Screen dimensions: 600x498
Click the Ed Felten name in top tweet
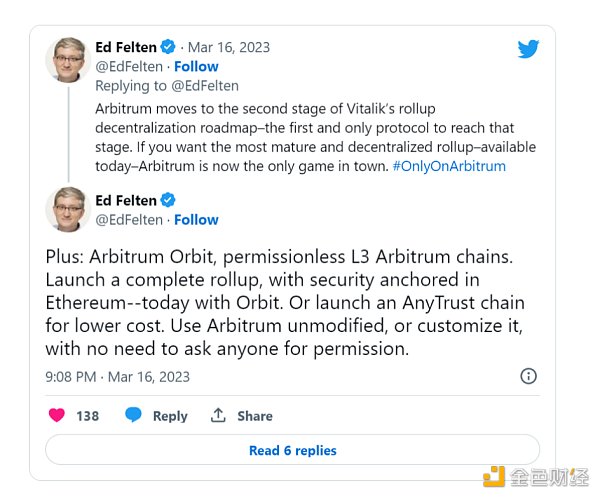click(124, 47)
